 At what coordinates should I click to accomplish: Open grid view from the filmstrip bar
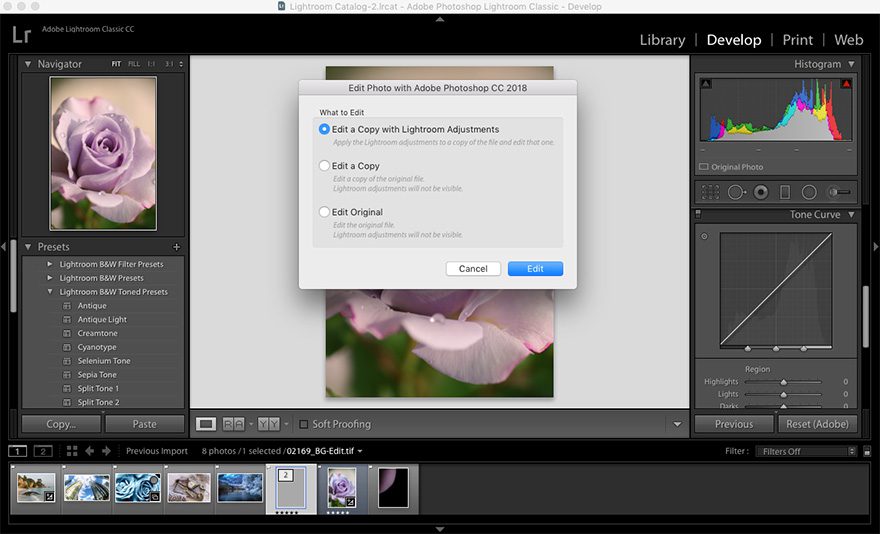[18, 451]
